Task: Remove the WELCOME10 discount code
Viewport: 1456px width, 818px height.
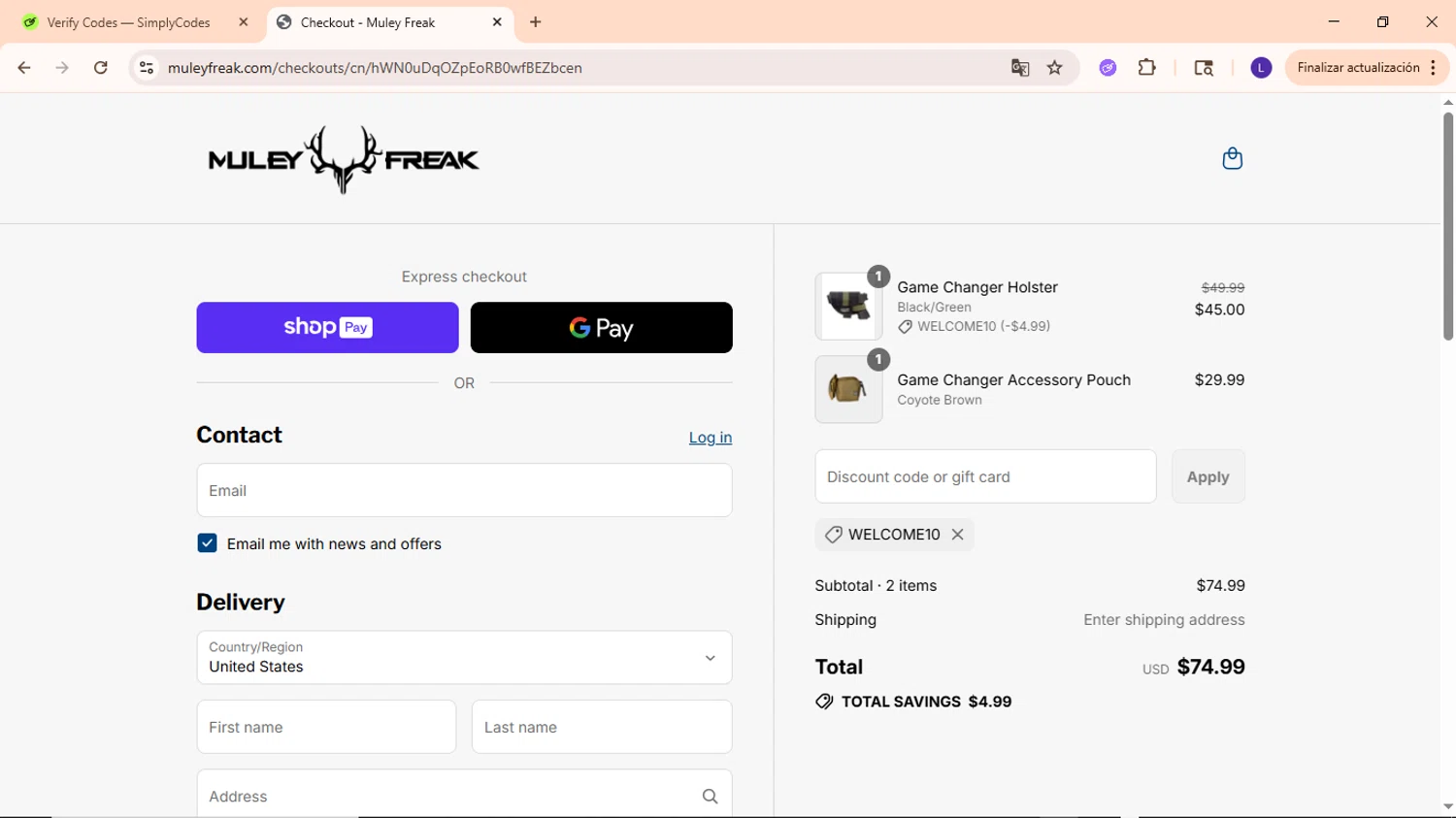Action: coord(957,535)
